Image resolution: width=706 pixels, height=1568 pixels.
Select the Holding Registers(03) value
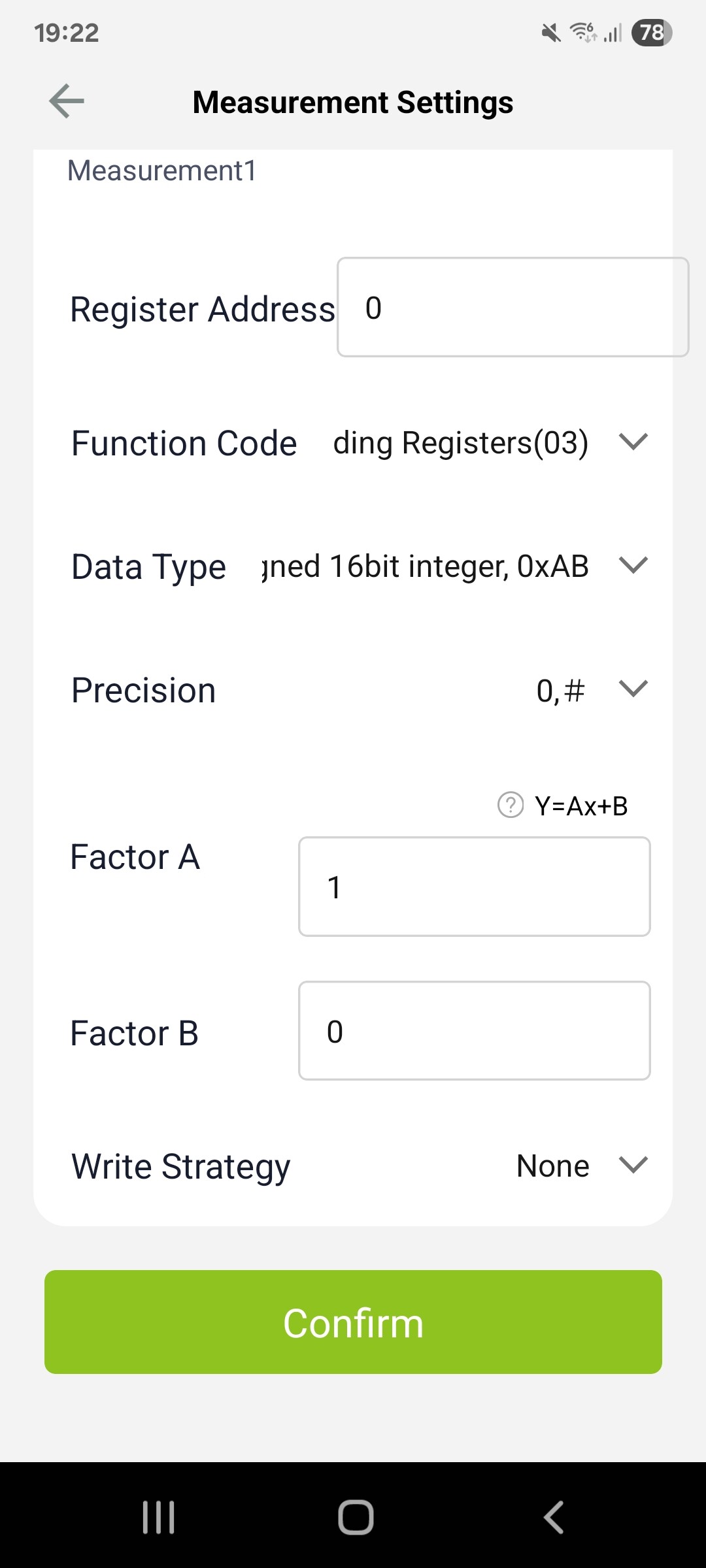coord(461,443)
